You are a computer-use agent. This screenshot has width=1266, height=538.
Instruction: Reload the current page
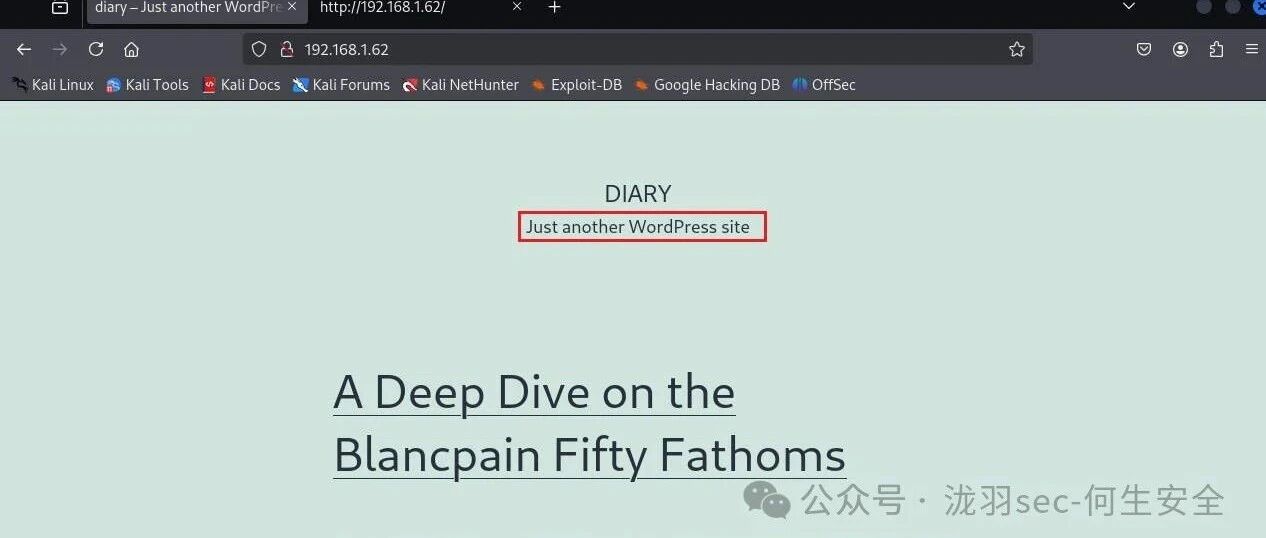tap(96, 49)
